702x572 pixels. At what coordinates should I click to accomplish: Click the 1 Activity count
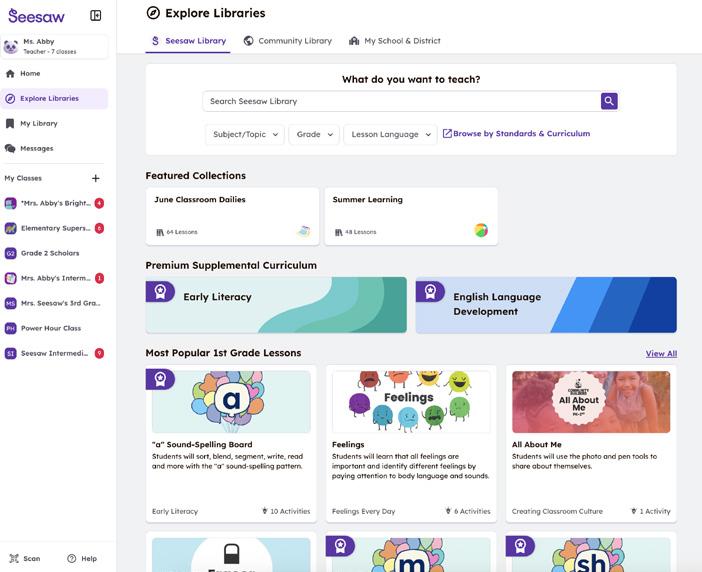pyautogui.click(x=651, y=511)
